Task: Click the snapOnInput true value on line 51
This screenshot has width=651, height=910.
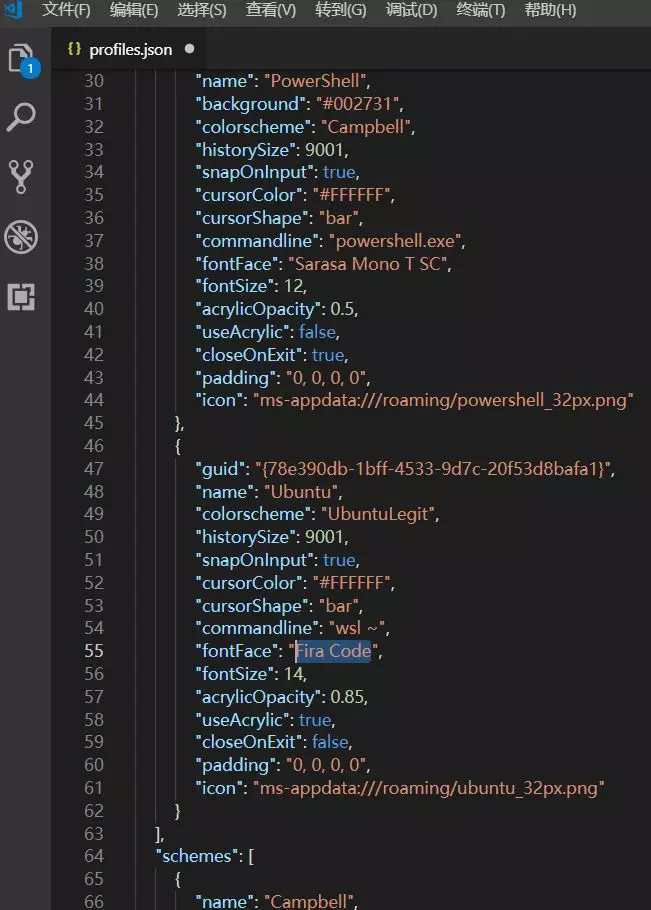Action: pos(339,559)
